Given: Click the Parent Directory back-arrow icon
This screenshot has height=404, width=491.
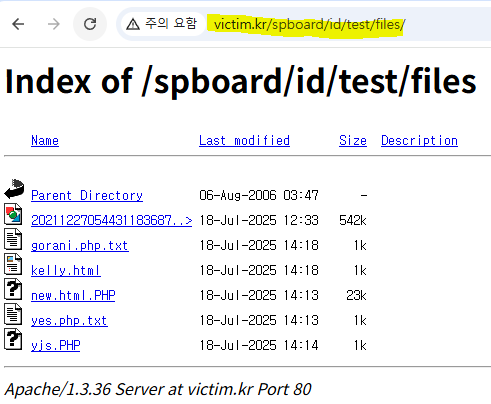Looking at the screenshot, I should (x=14, y=189).
